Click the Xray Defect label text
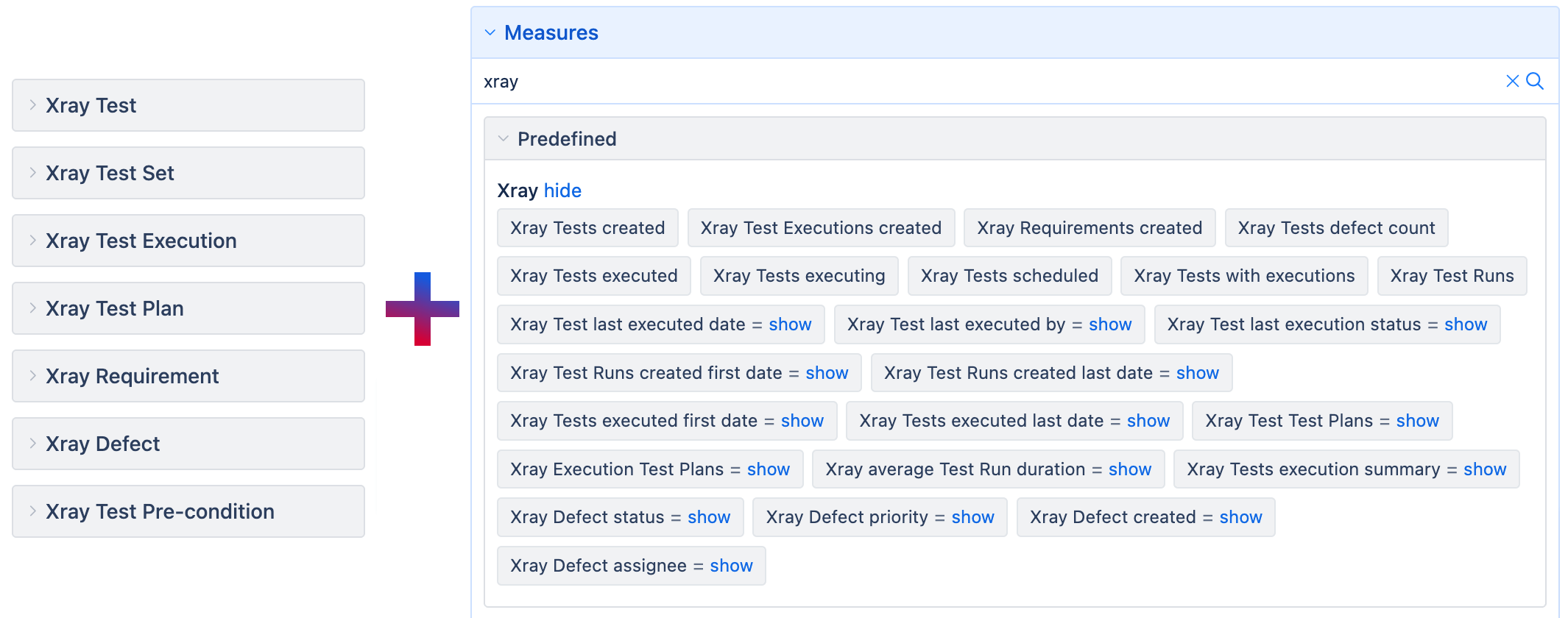This screenshot has height=618, width=1568. pos(102,444)
